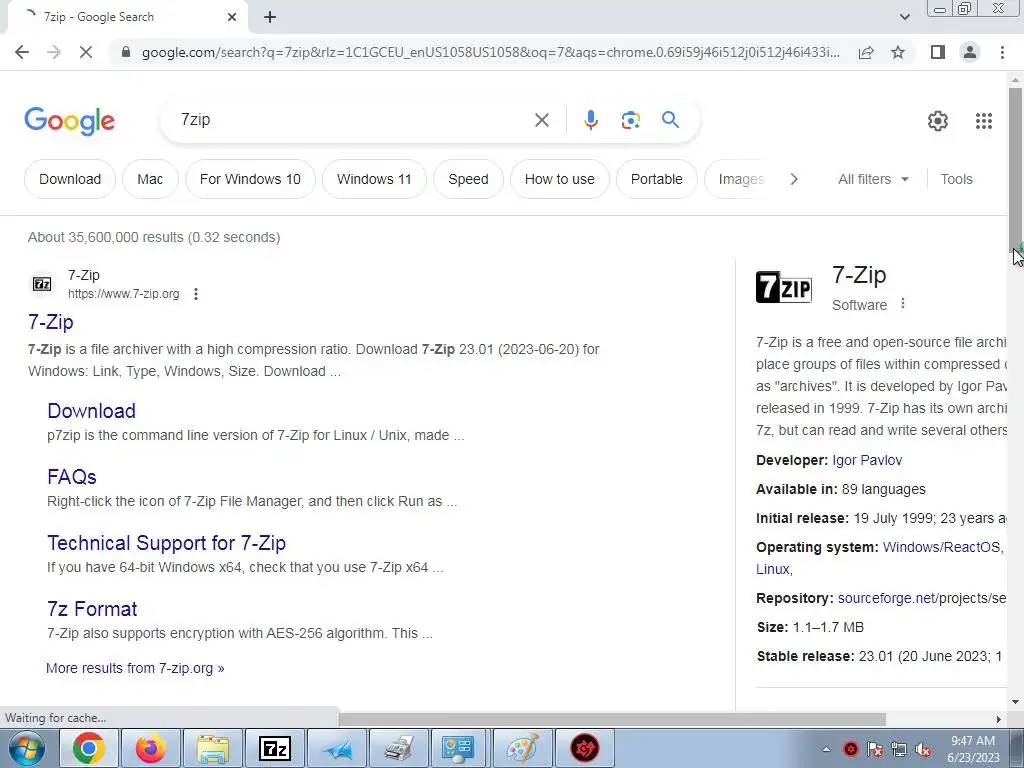Clear the search box with the X

541,120
